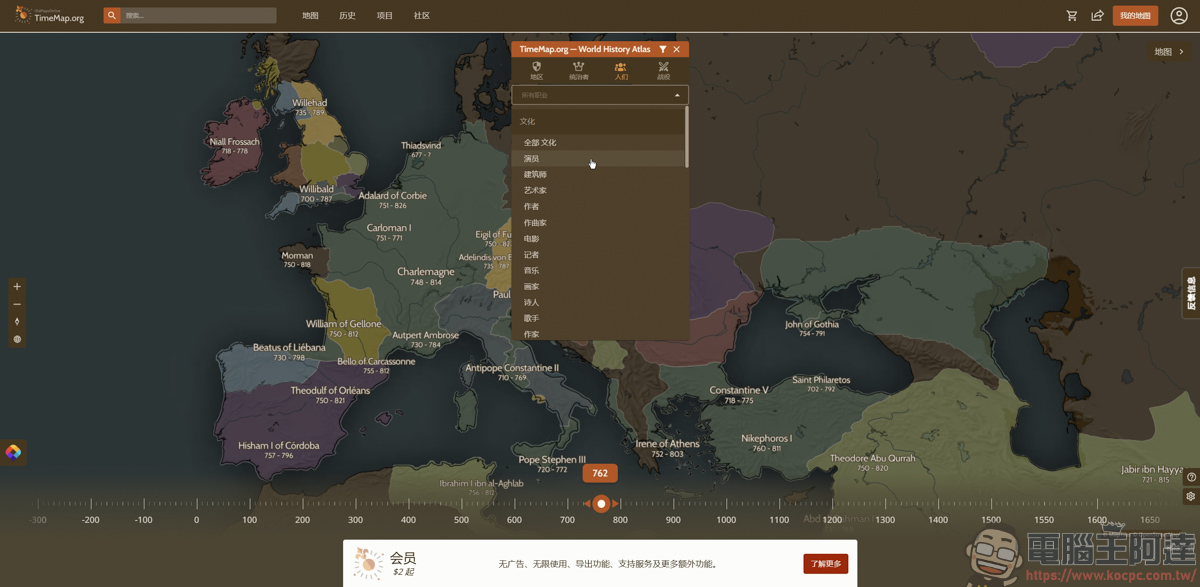Switch to the 地区 tab
The height and width of the screenshot is (587, 1200).
537,71
